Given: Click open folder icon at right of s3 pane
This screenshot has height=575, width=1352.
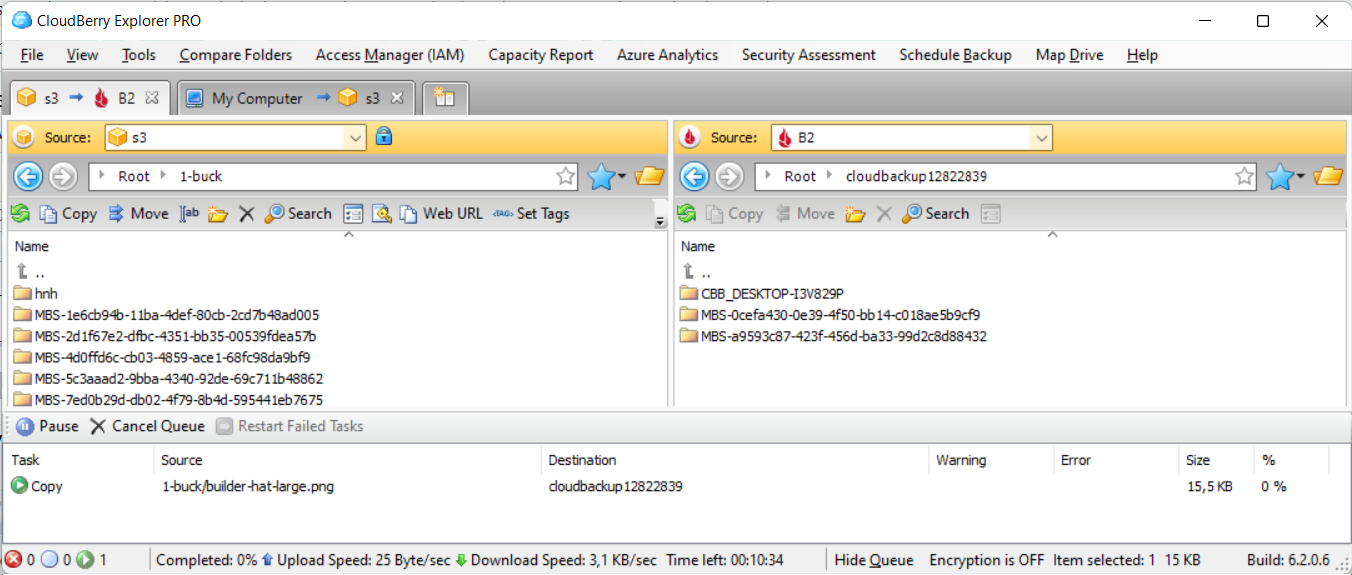Looking at the screenshot, I should pos(650,176).
